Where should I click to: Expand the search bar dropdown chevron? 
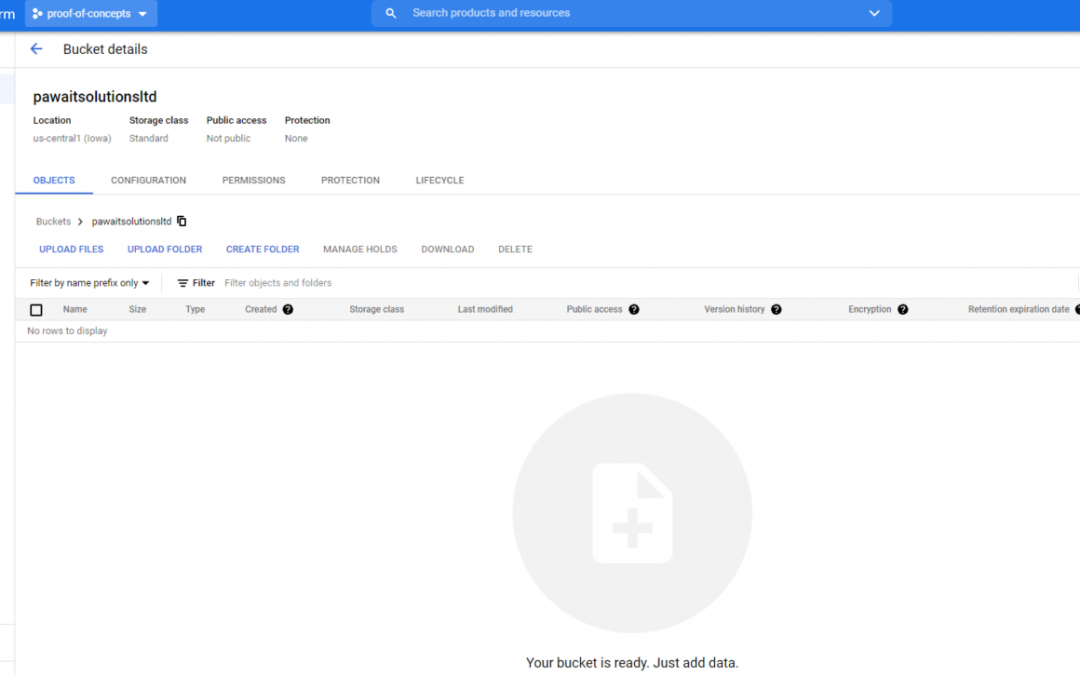pos(874,13)
